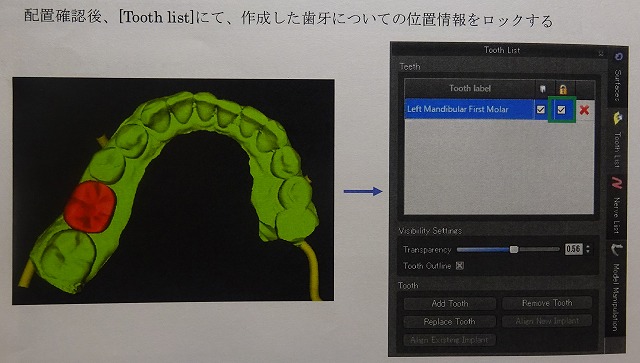Delete Left Mandibular First Molar with red X

(x=584, y=109)
